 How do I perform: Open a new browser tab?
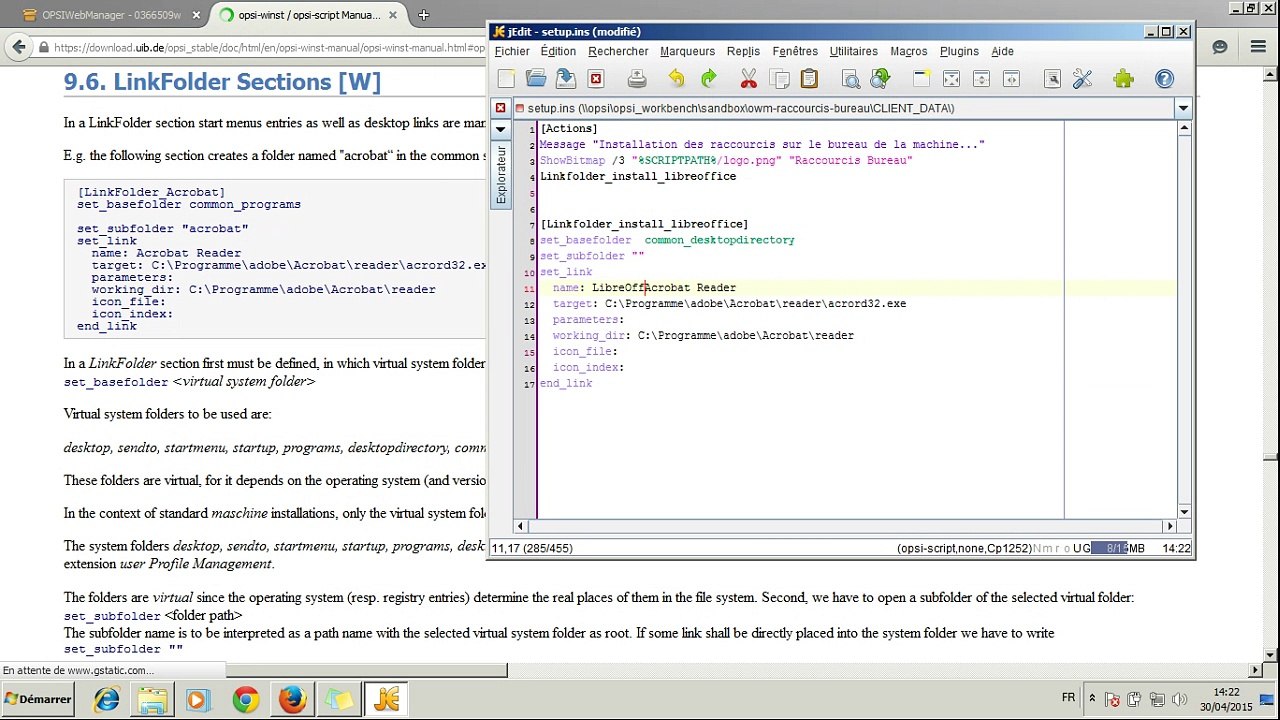[424, 15]
